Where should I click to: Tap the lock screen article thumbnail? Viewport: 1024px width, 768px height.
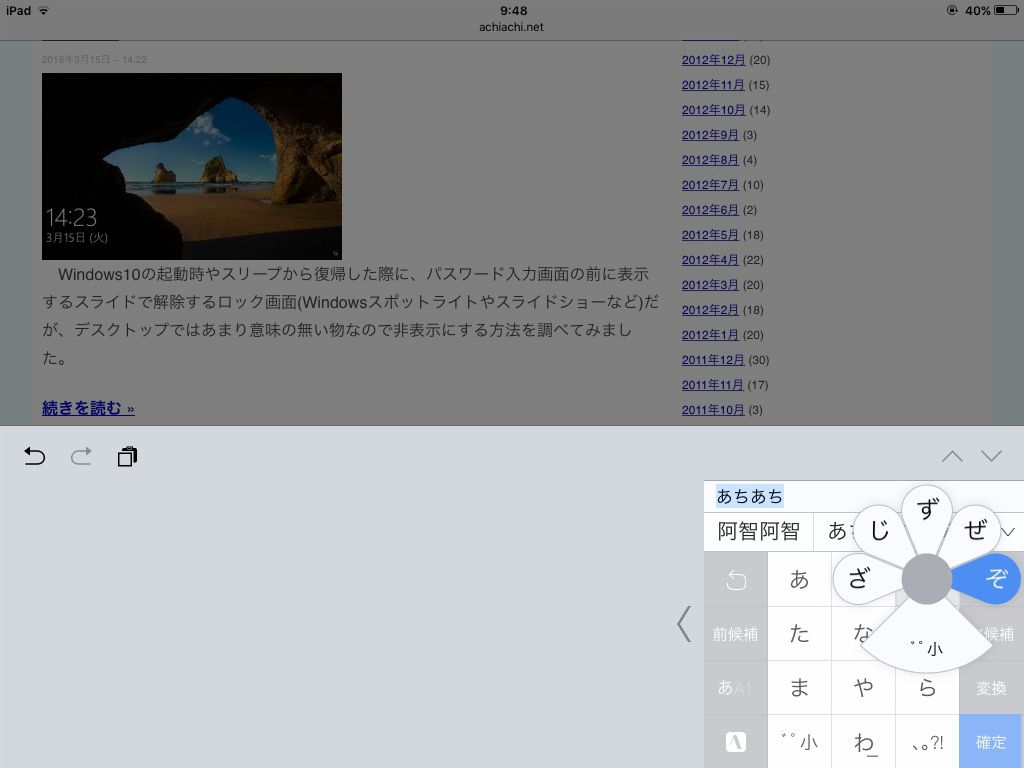pyautogui.click(x=192, y=166)
